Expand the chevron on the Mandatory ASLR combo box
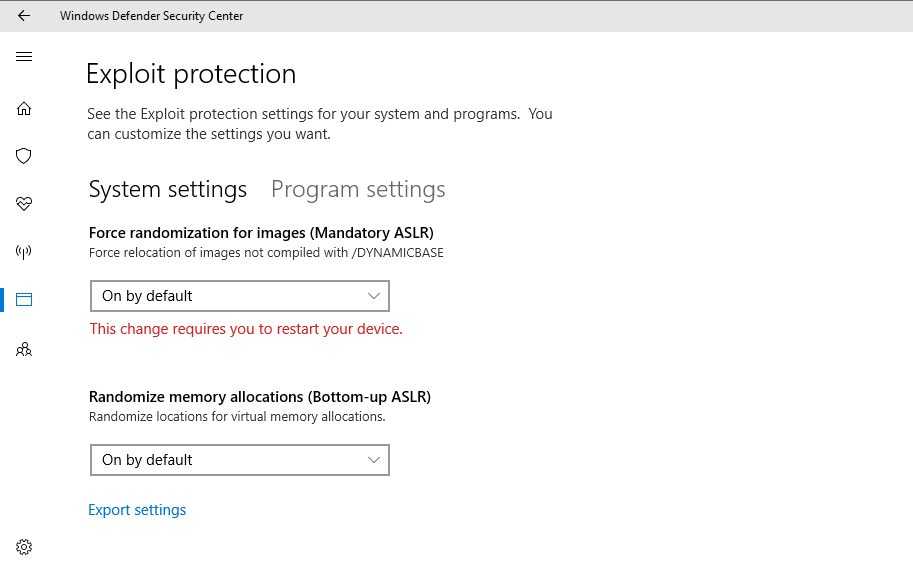Image resolution: width=913 pixels, height=575 pixels. point(374,296)
